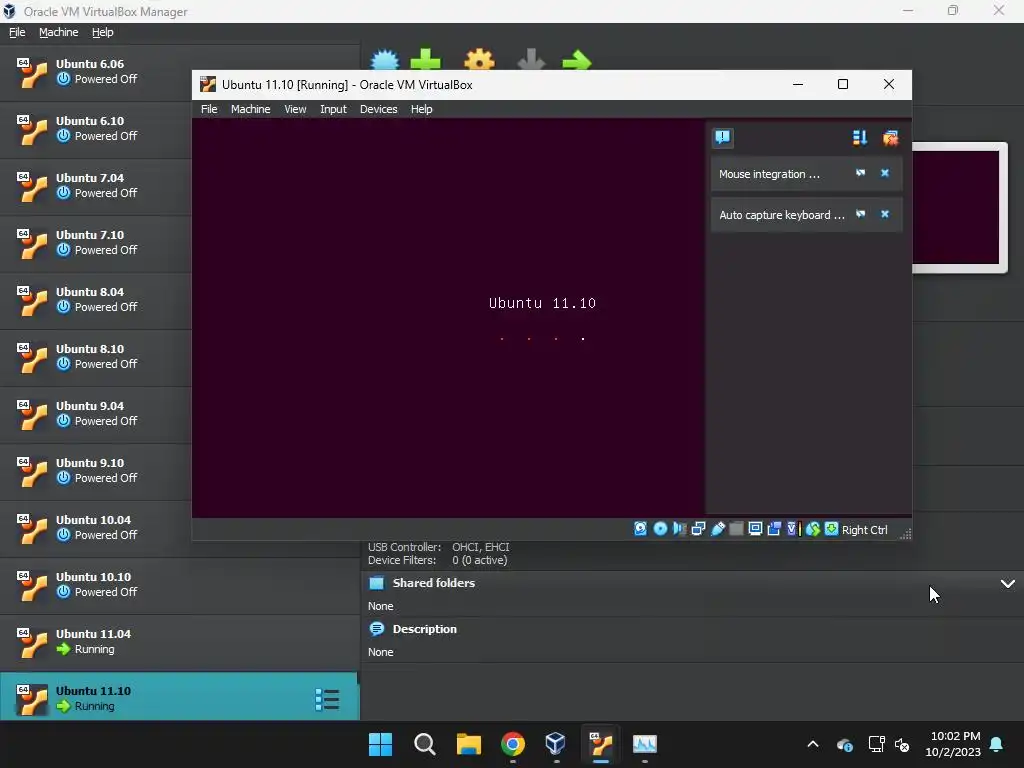Image resolution: width=1024 pixels, height=768 pixels.
Task: Click the Discard grey down-arrow icon
Action: coord(531,59)
